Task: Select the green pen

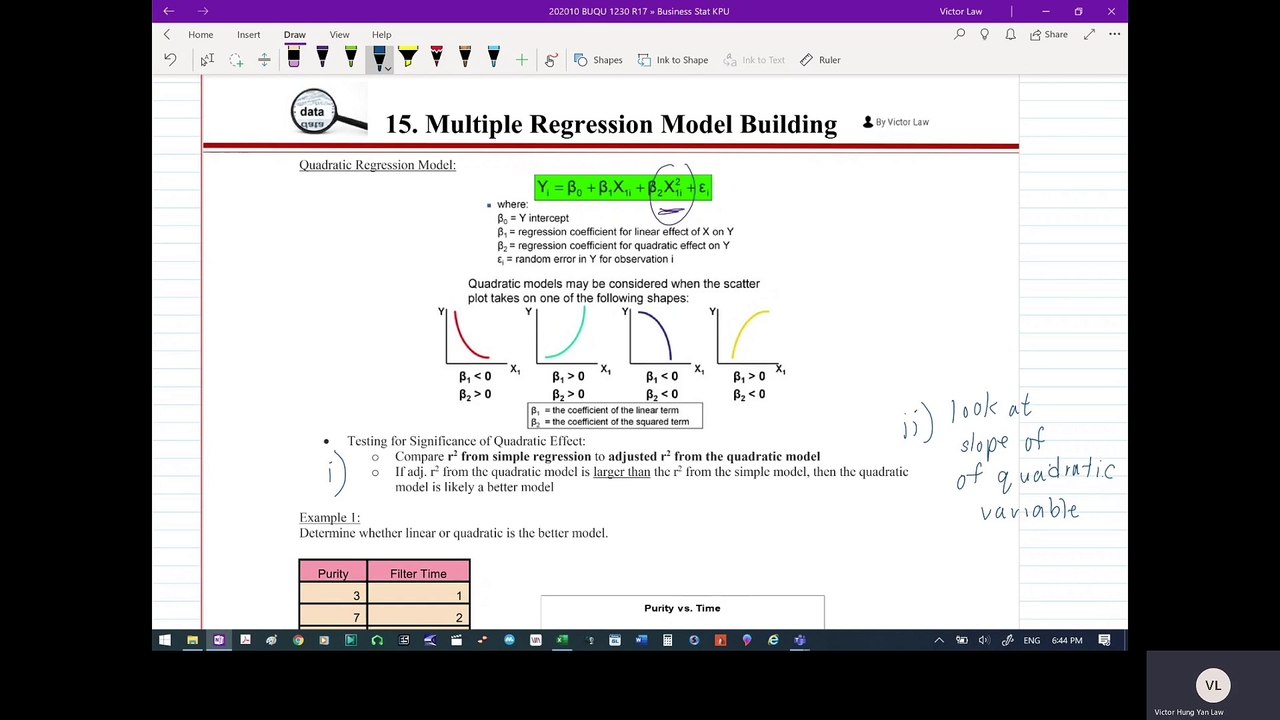Action: pos(350,59)
